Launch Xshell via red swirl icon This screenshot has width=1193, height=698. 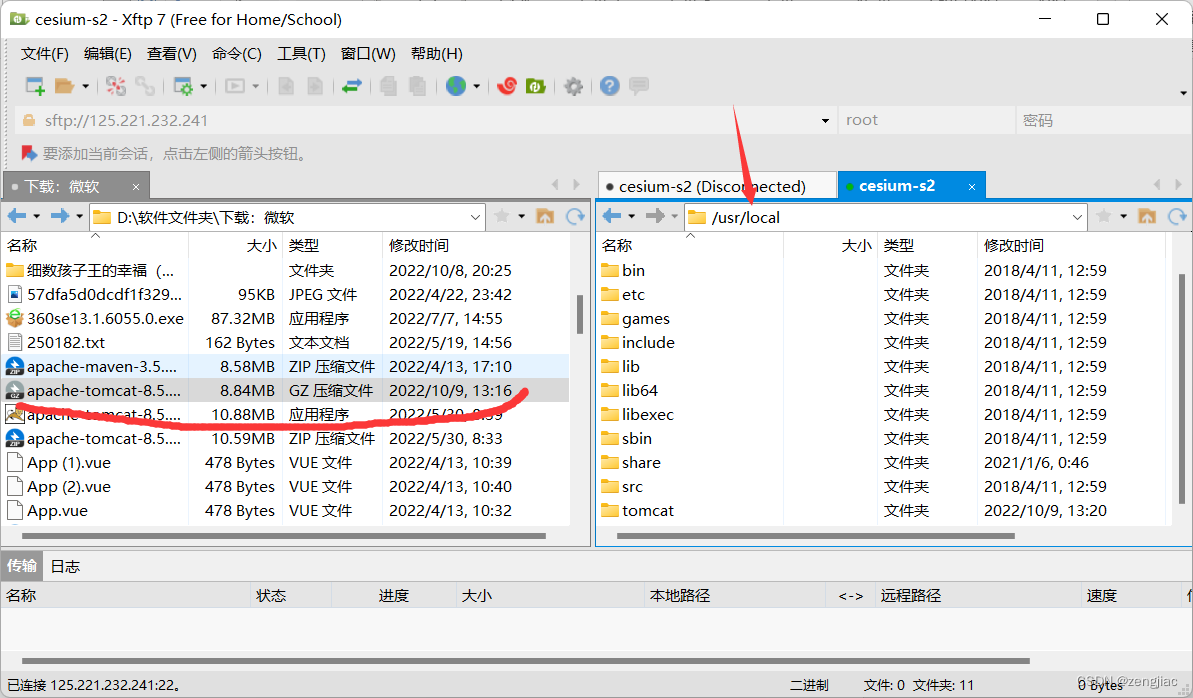[x=507, y=86]
